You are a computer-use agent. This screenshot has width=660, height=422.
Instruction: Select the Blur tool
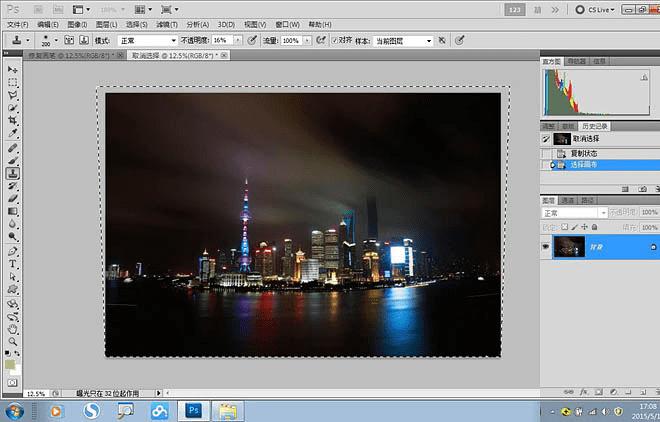point(13,223)
